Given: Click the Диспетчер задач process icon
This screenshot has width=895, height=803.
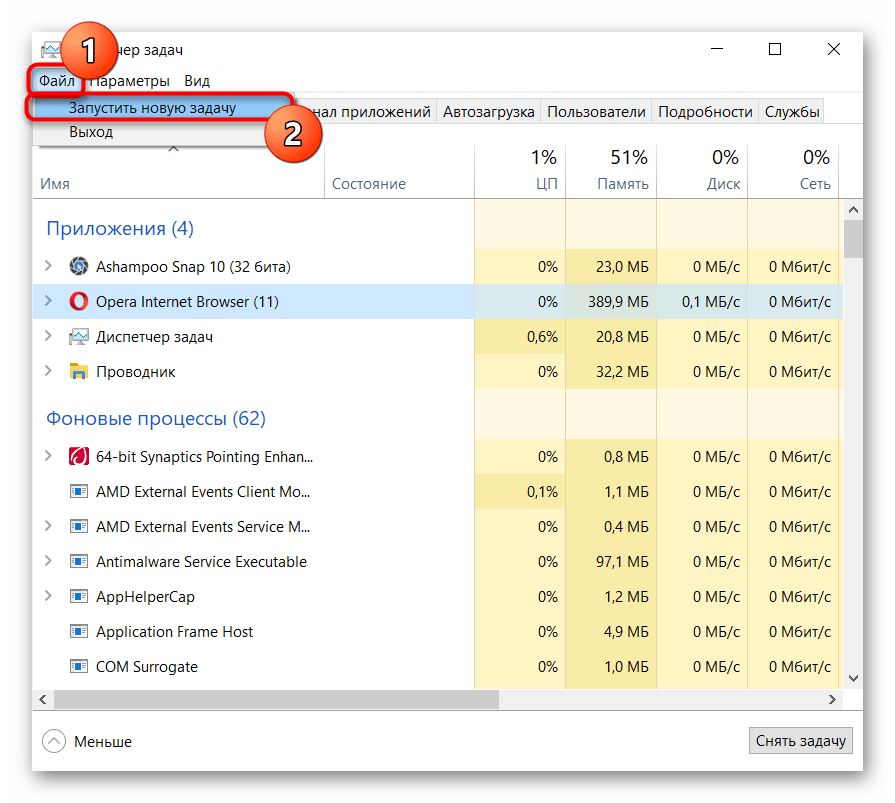Looking at the screenshot, I should coord(79,337).
